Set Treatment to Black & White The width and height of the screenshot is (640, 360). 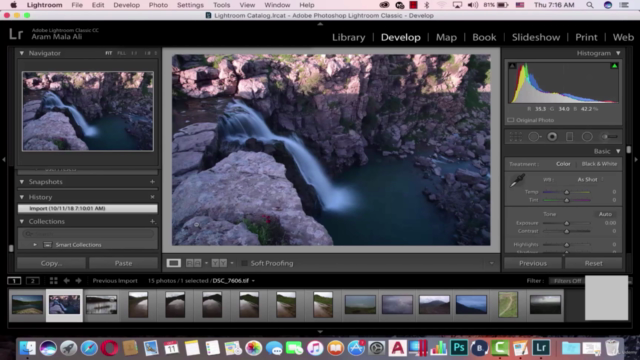[x=599, y=164]
